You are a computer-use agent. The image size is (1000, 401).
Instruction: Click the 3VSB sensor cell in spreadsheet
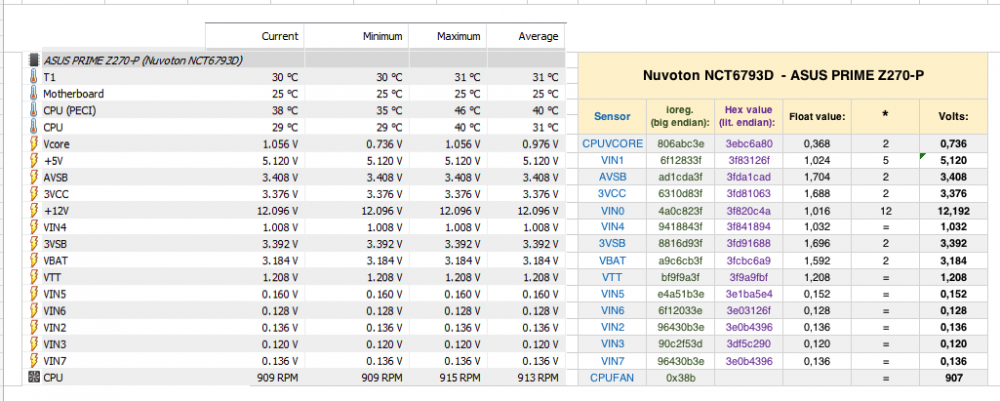612,243
